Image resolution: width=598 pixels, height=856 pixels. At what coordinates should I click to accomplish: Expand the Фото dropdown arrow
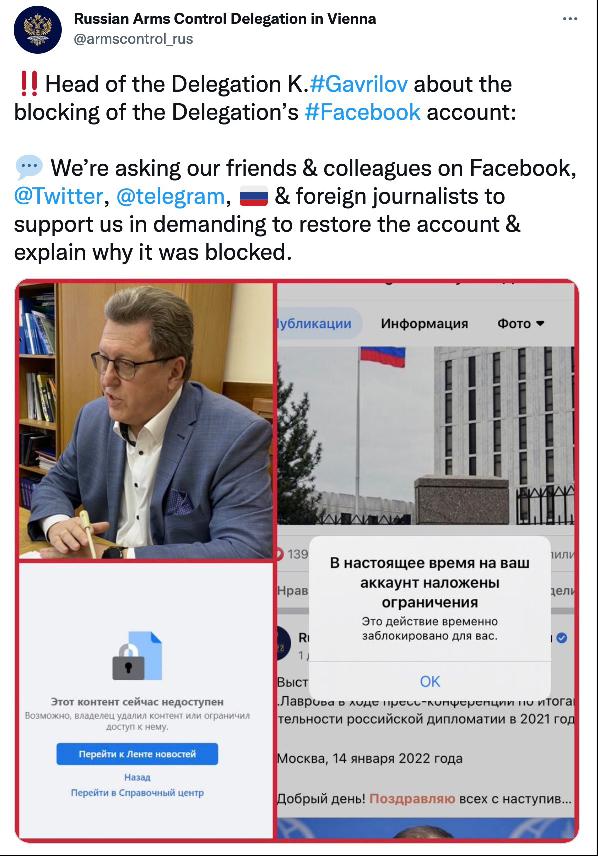pyautogui.click(x=540, y=324)
